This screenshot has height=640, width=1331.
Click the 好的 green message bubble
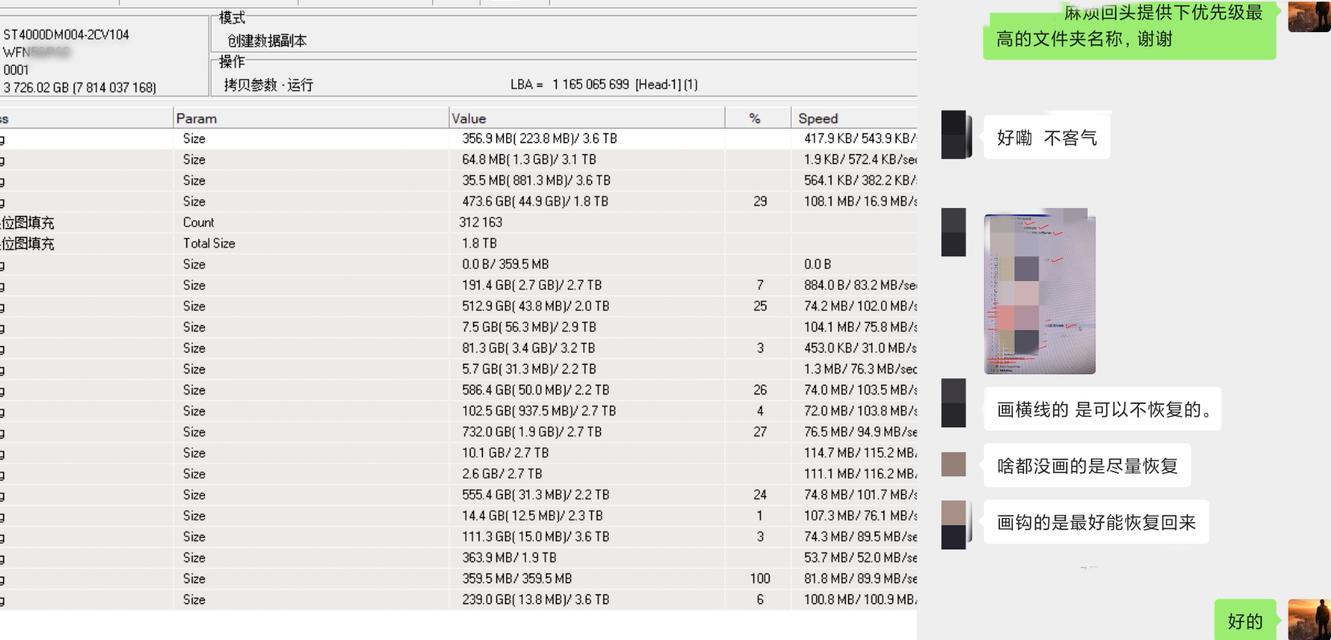1244,621
